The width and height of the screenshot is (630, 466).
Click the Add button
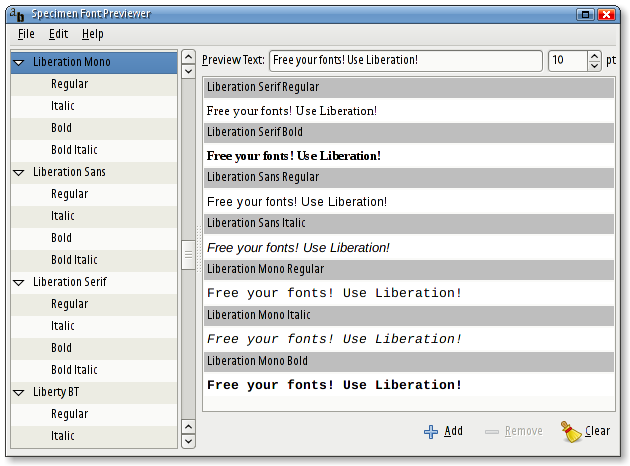[444, 431]
